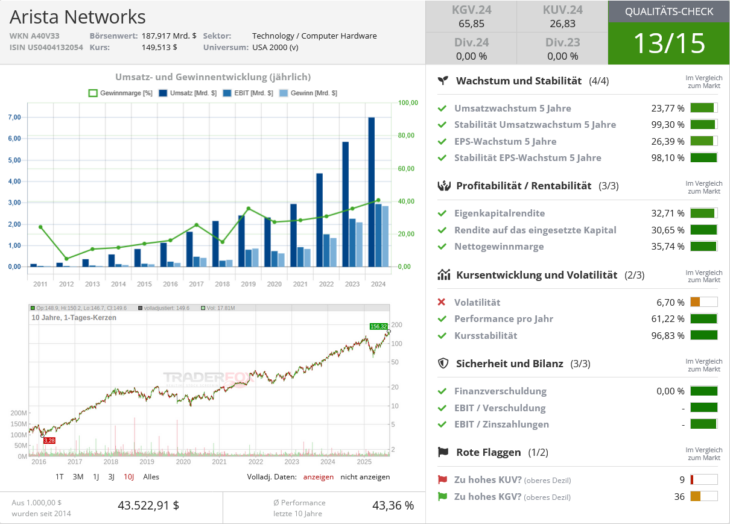Select the 10J chart timeframe
730x524 pixels.
click(x=129, y=477)
